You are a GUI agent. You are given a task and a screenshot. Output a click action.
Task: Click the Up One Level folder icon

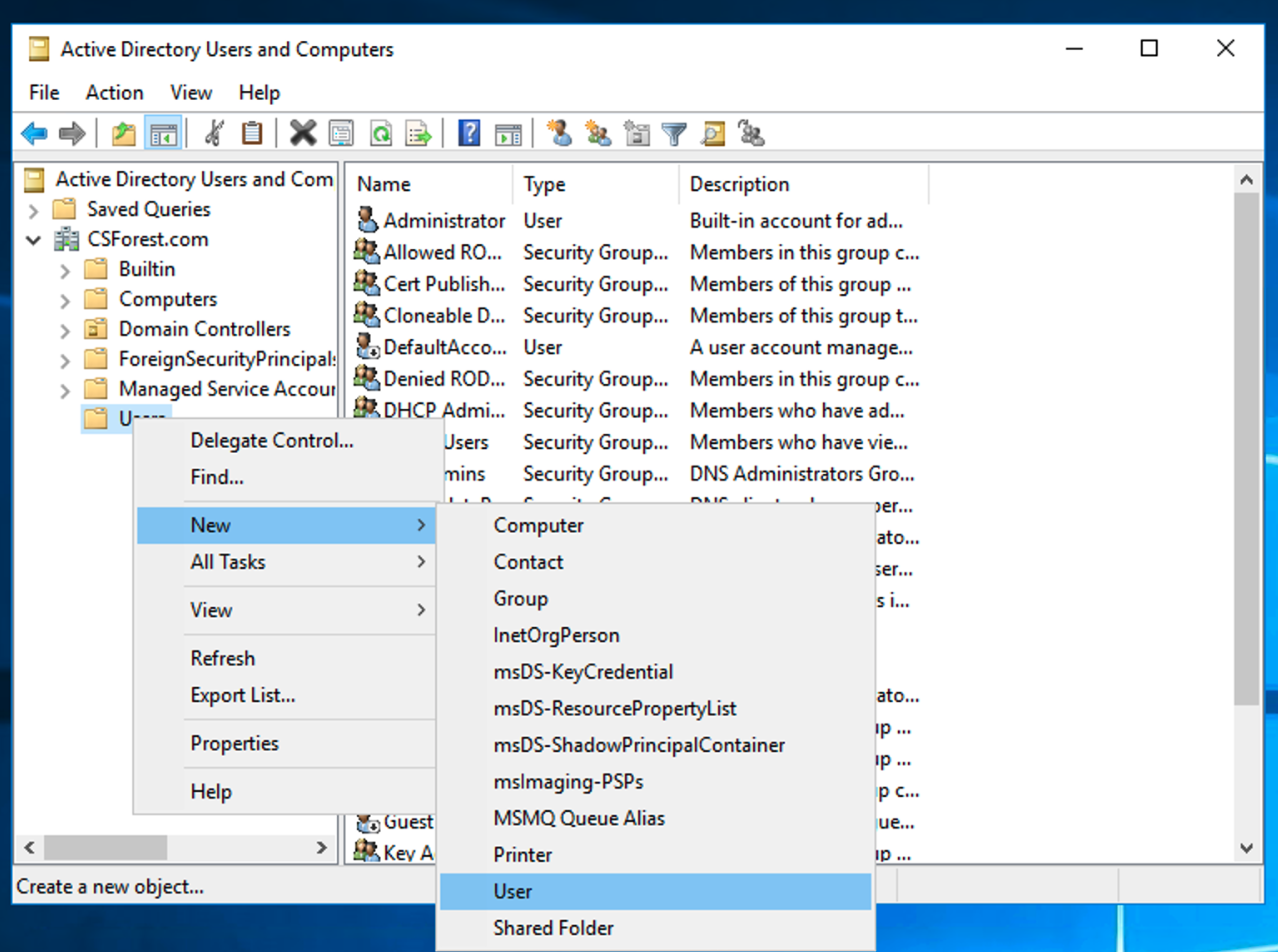coord(125,132)
